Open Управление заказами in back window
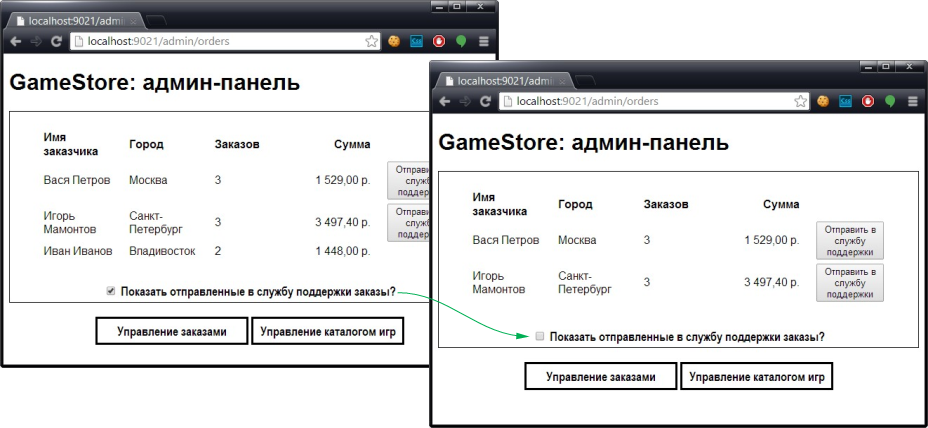928x428 pixels. (172, 332)
